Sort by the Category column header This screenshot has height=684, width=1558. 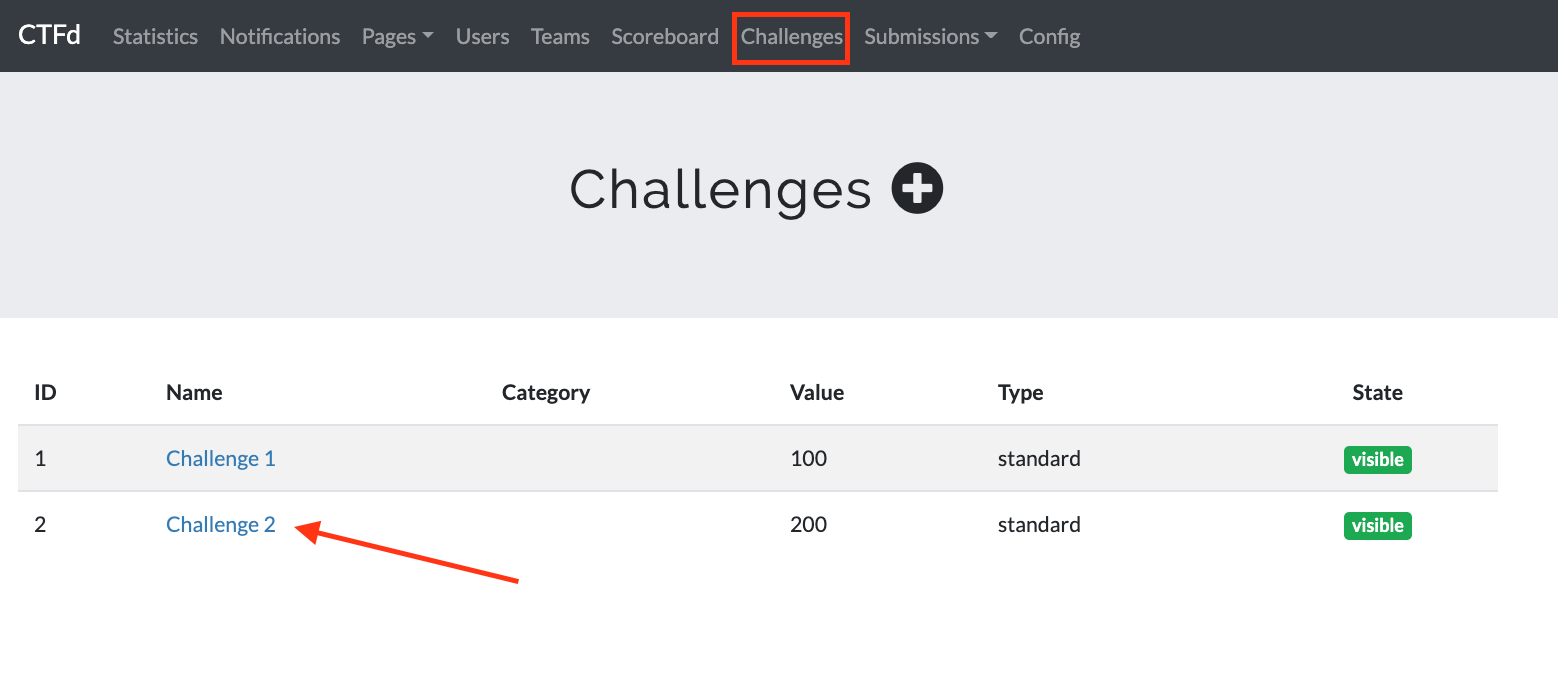(545, 393)
